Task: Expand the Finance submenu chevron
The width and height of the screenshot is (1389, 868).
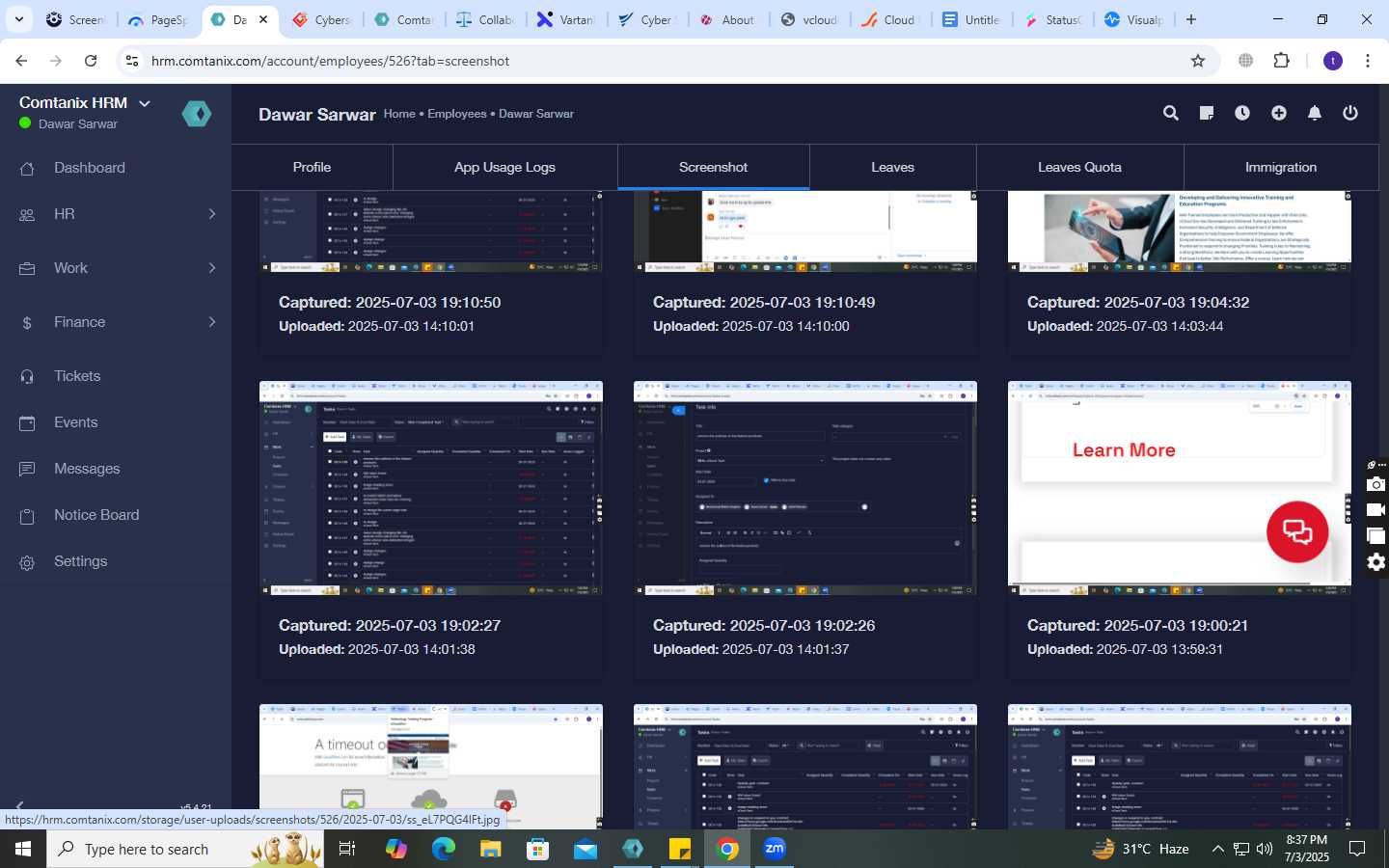Action: tap(212, 322)
